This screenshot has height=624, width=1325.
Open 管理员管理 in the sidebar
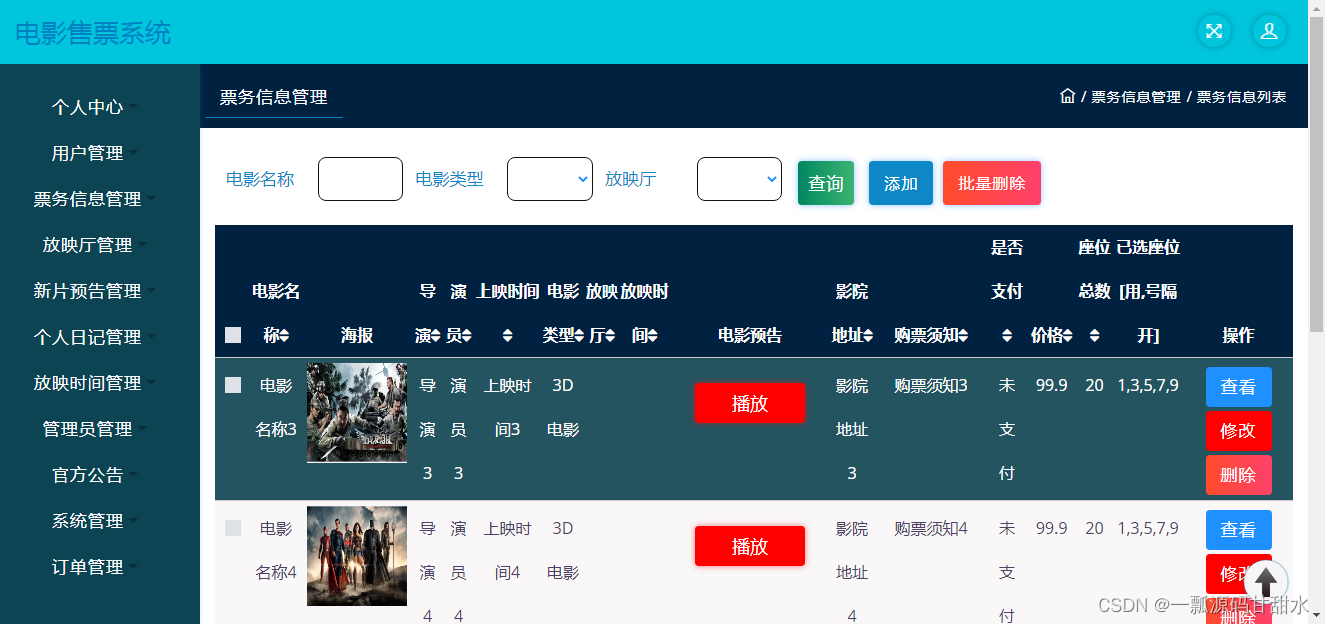point(94,429)
